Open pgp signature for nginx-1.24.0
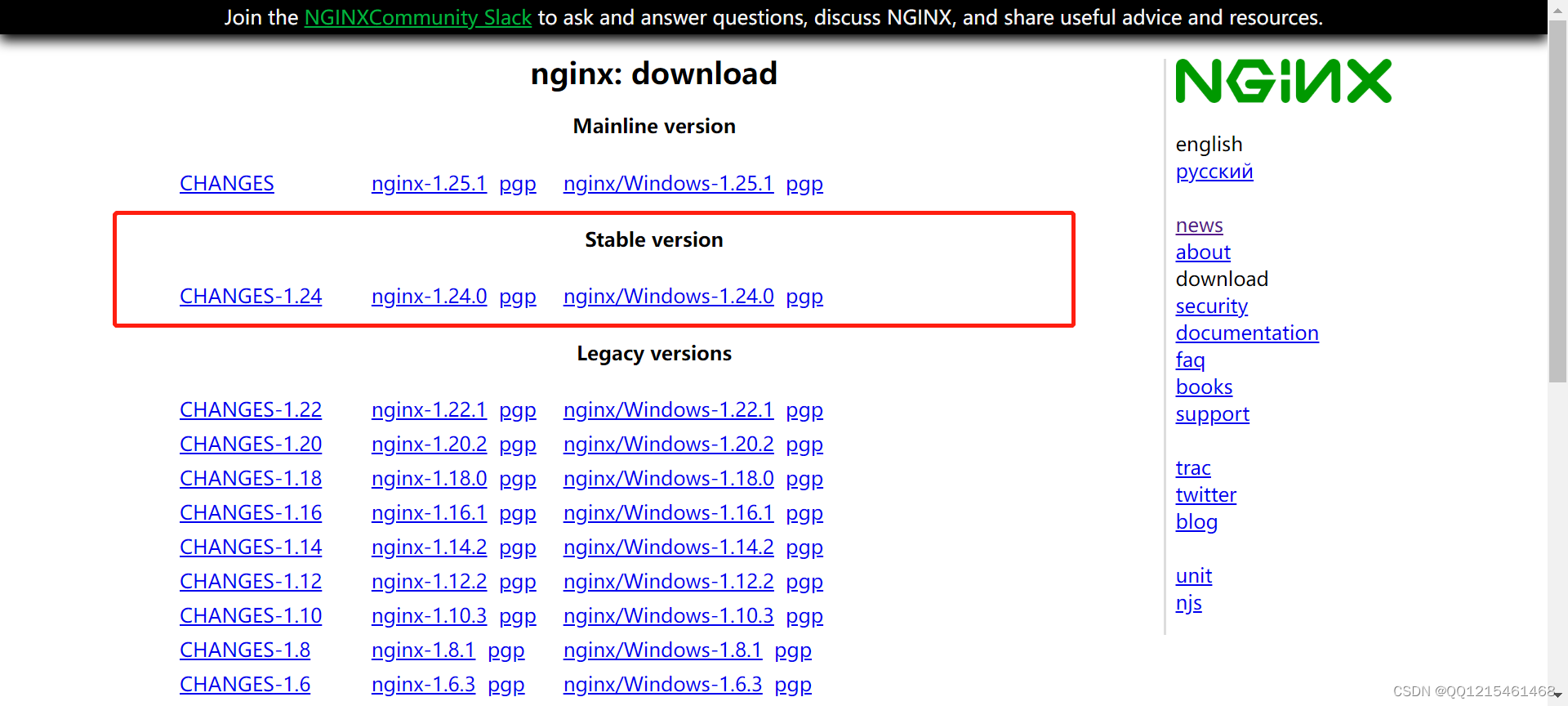Image resolution: width=1568 pixels, height=706 pixels. [x=518, y=296]
